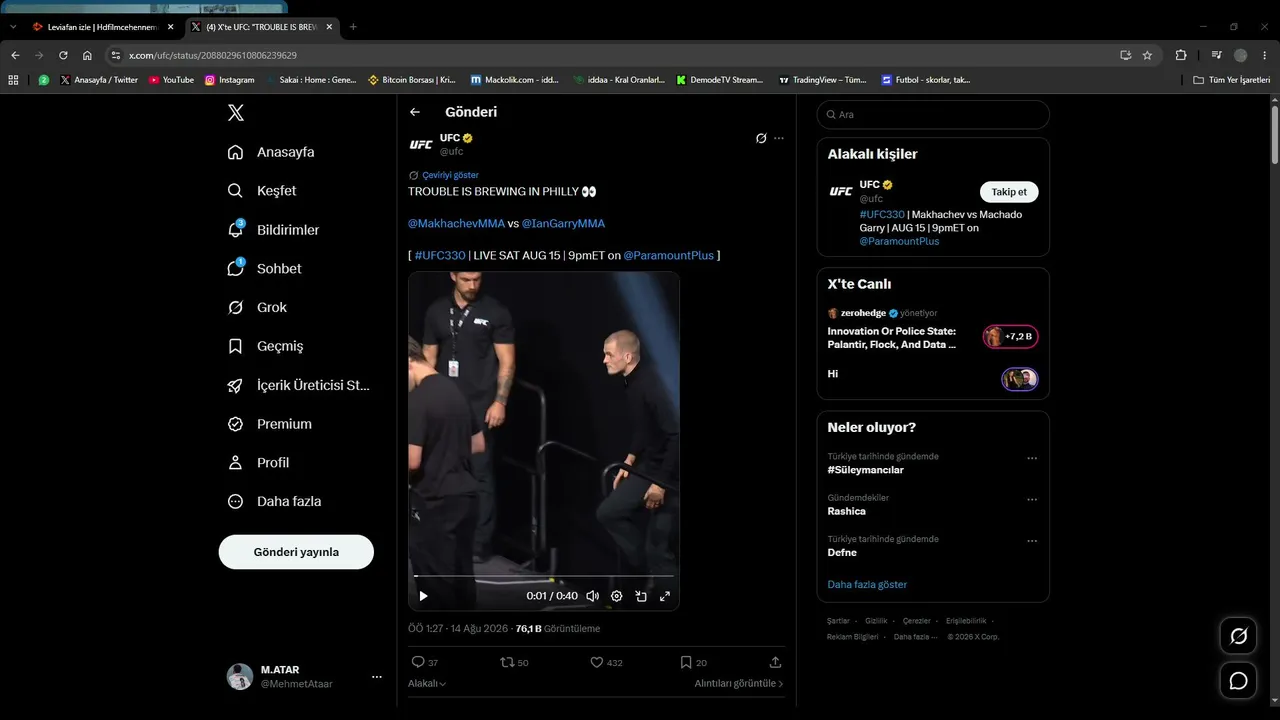
Task: Click Çeviriyi göster translation link
Action: (x=450, y=175)
